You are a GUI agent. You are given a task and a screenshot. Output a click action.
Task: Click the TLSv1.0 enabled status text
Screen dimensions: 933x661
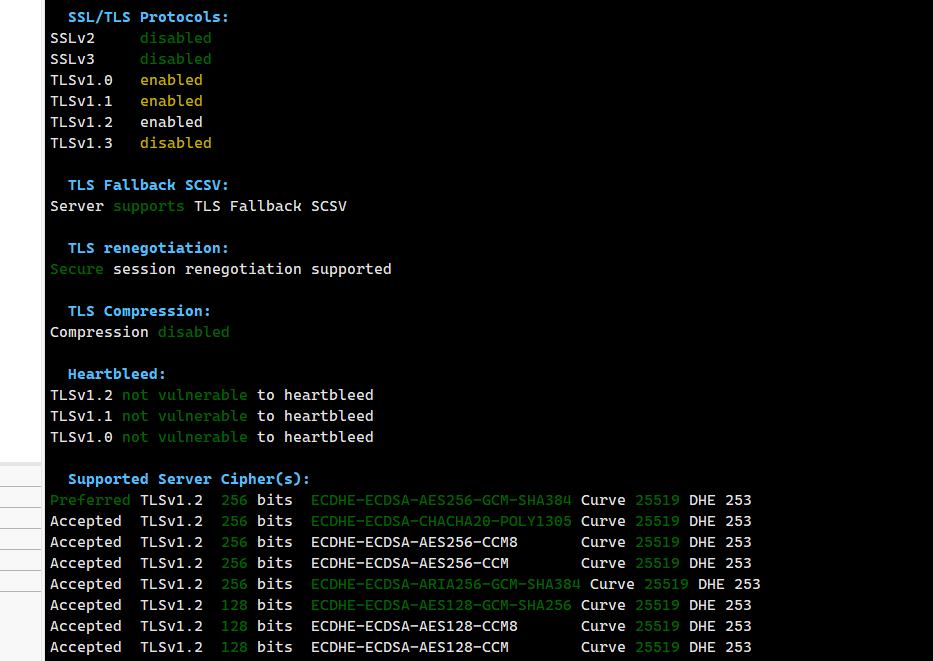coord(171,80)
